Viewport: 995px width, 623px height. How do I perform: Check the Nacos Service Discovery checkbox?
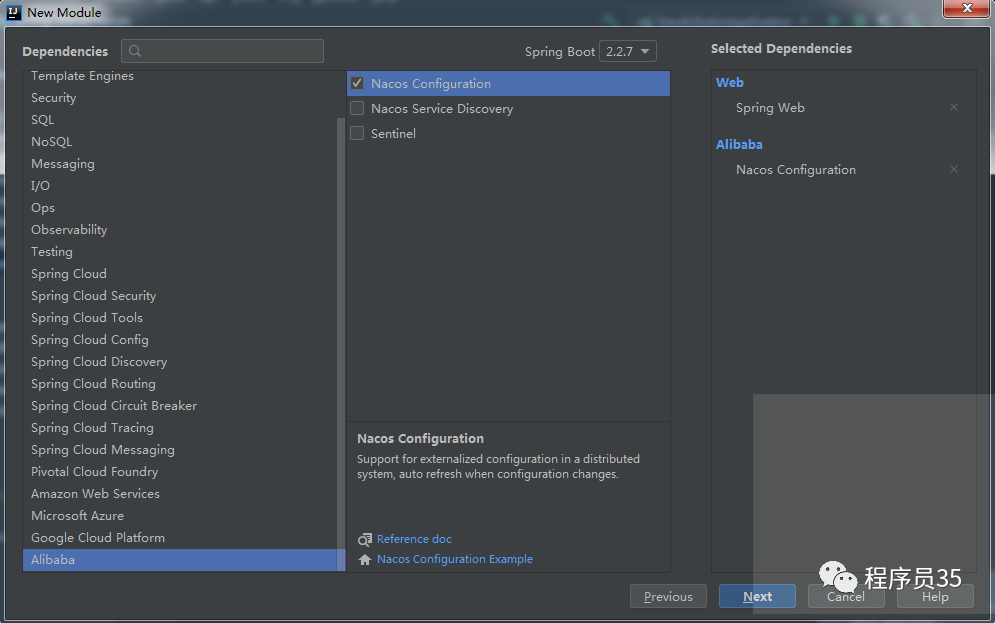tap(357, 108)
